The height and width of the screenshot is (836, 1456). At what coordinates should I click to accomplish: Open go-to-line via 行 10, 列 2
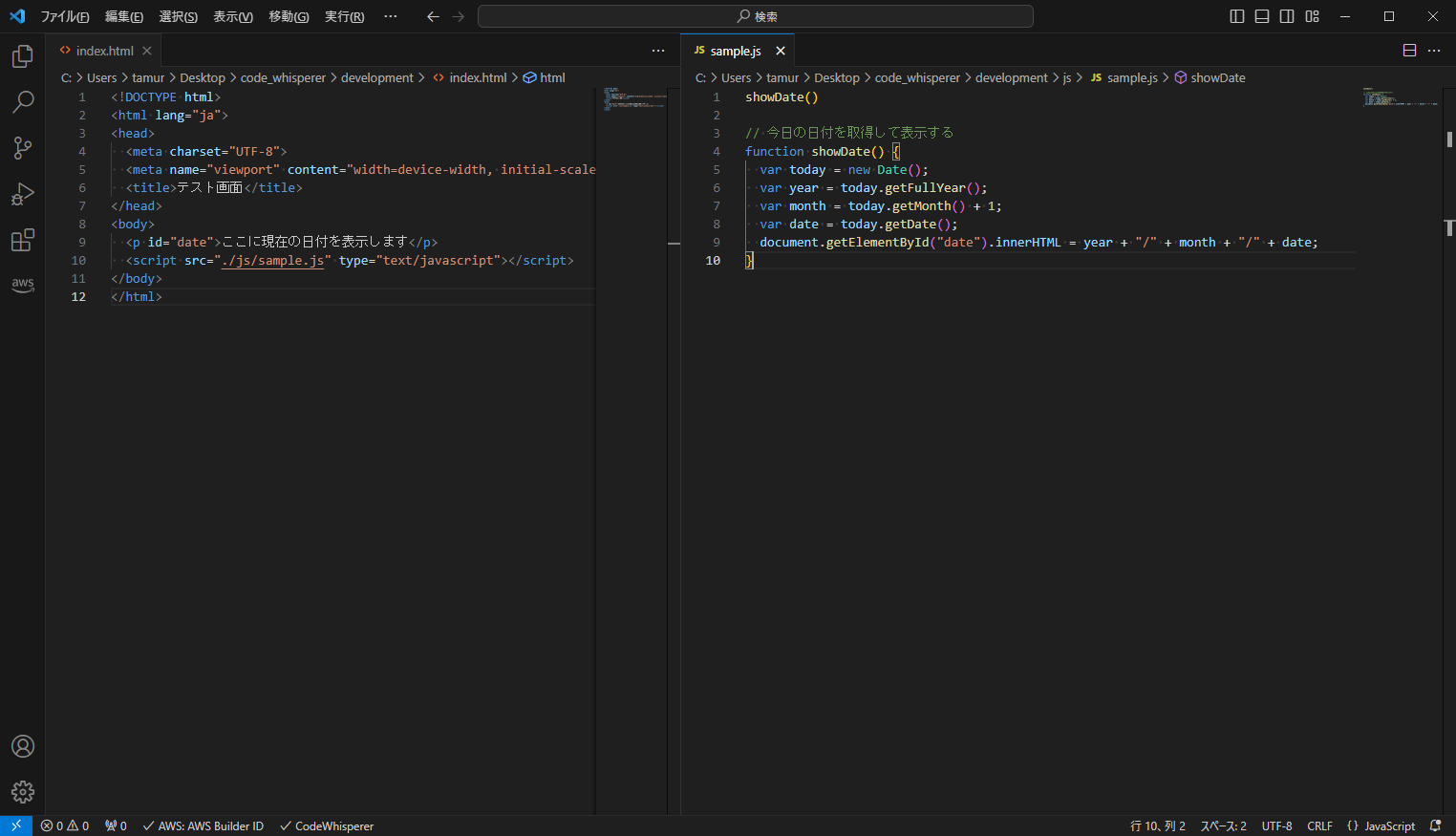click(1158, 825)
